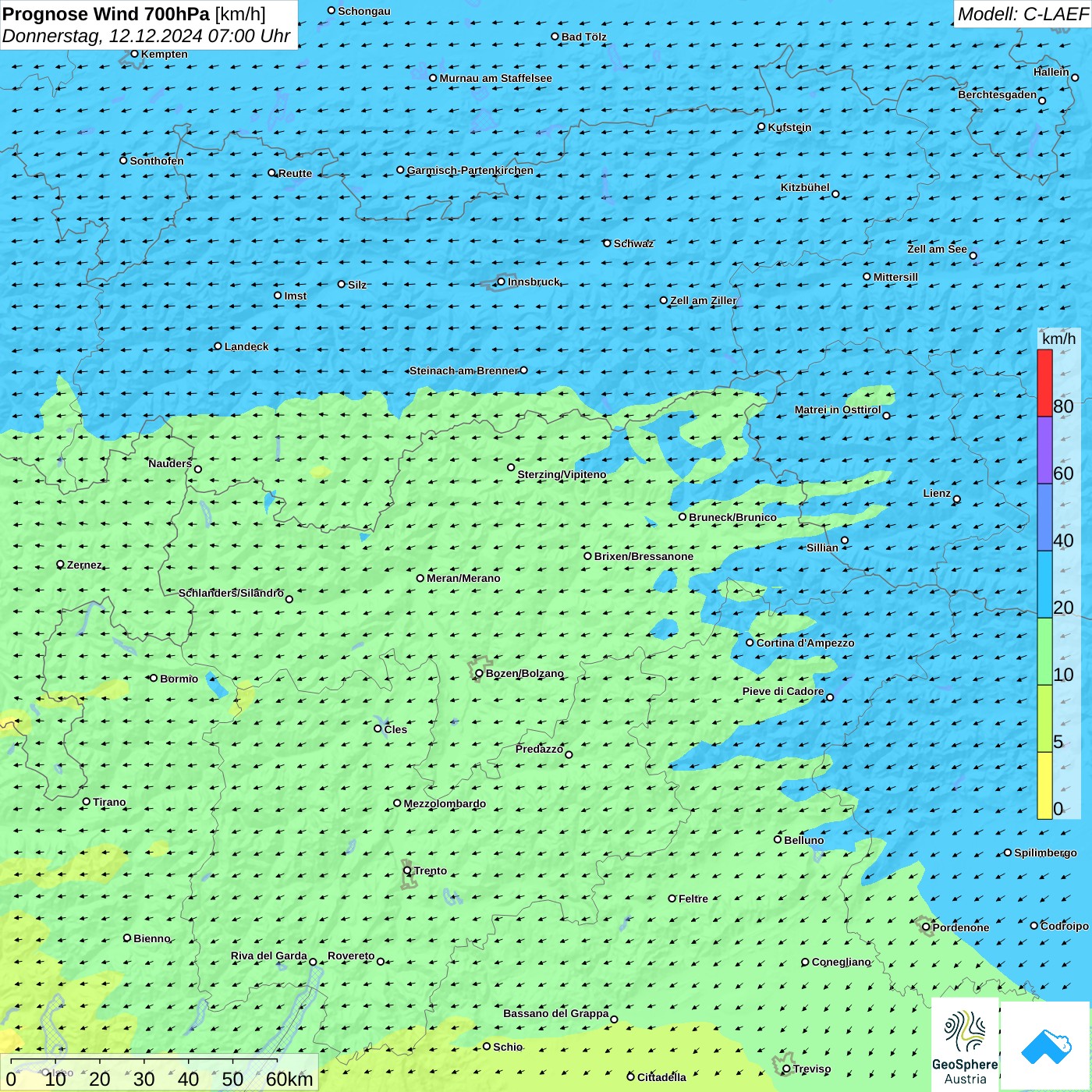Screen dimensions: 1092x1092
Task: Click the purple 60 km/h legend segment
Action: [1044, 450]
